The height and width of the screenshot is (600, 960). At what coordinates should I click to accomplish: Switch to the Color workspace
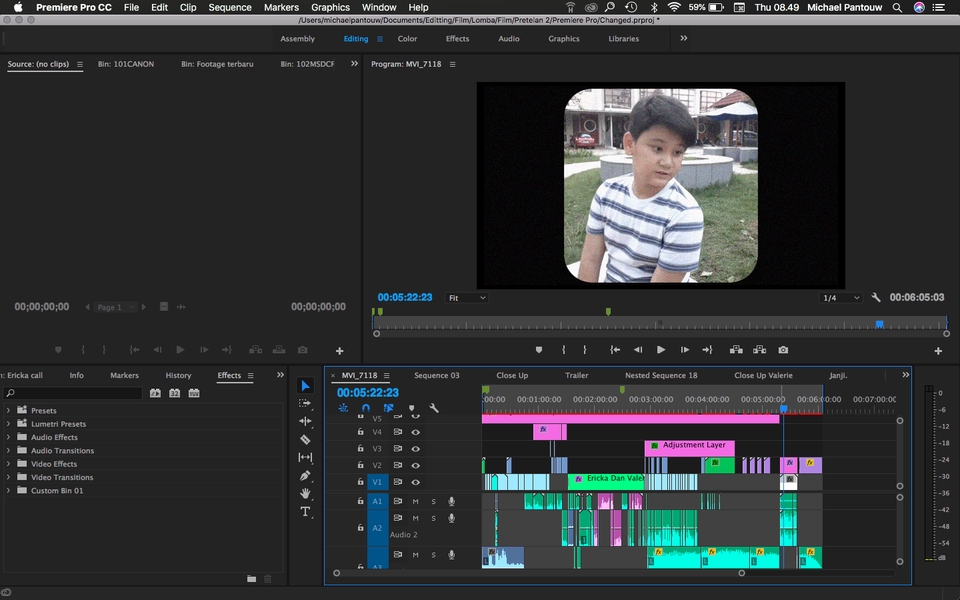(407, 39)
